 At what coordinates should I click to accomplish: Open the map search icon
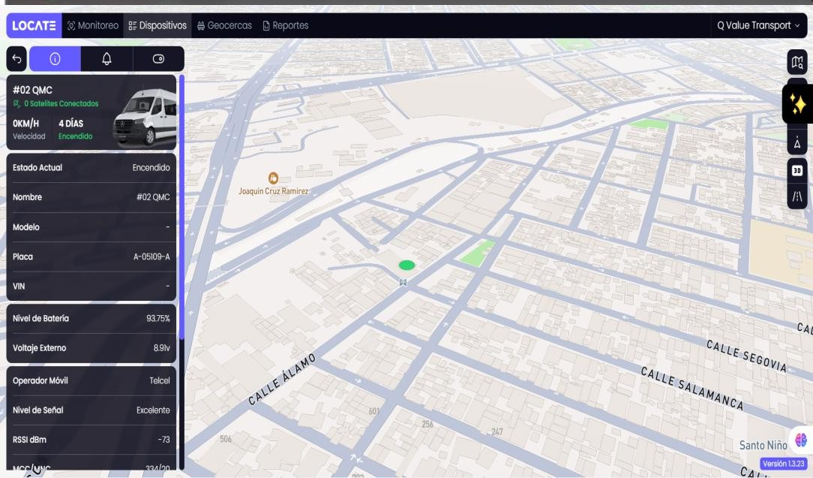[x=796, y=63]
